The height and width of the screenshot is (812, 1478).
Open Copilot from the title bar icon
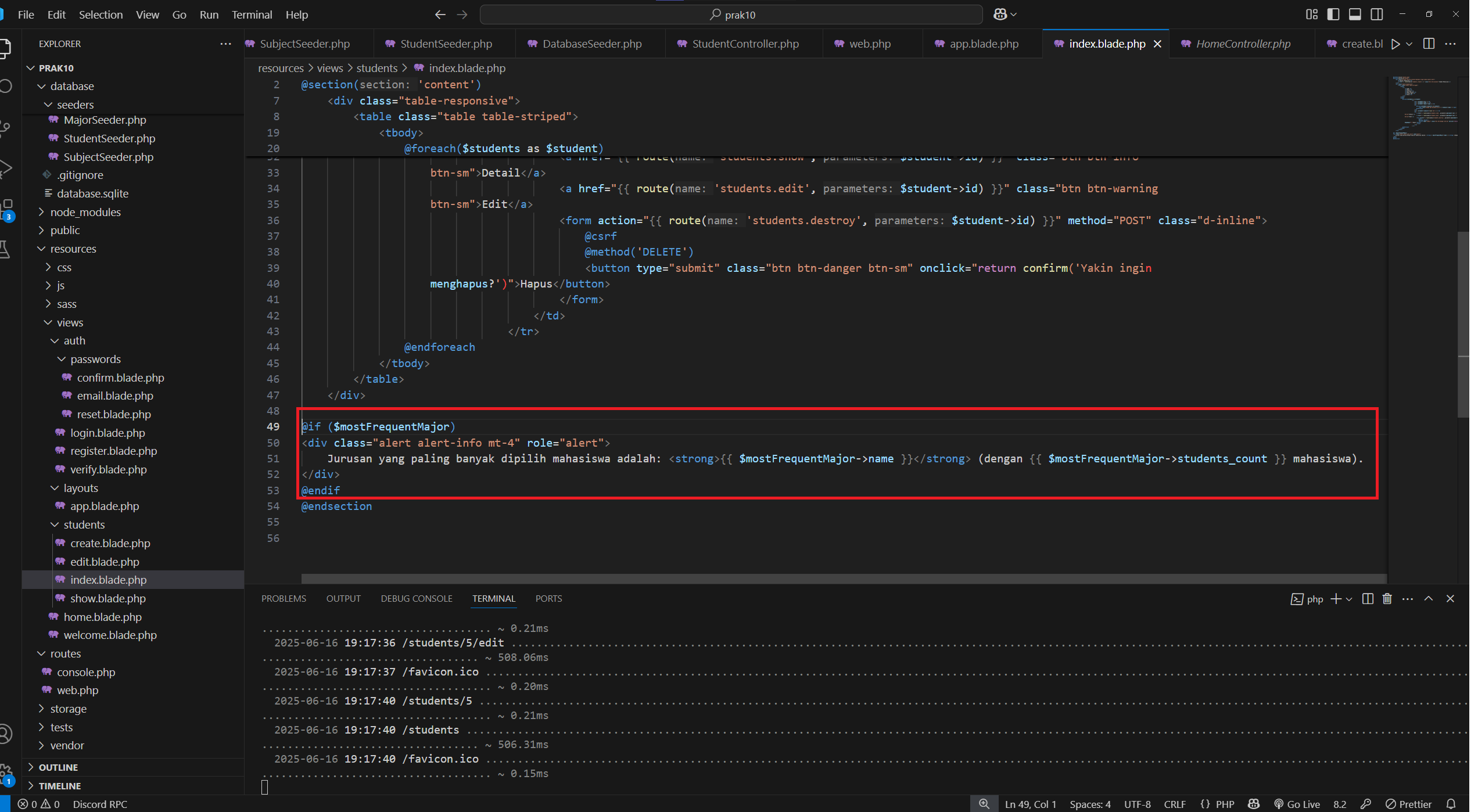(x=1001, y=14)
